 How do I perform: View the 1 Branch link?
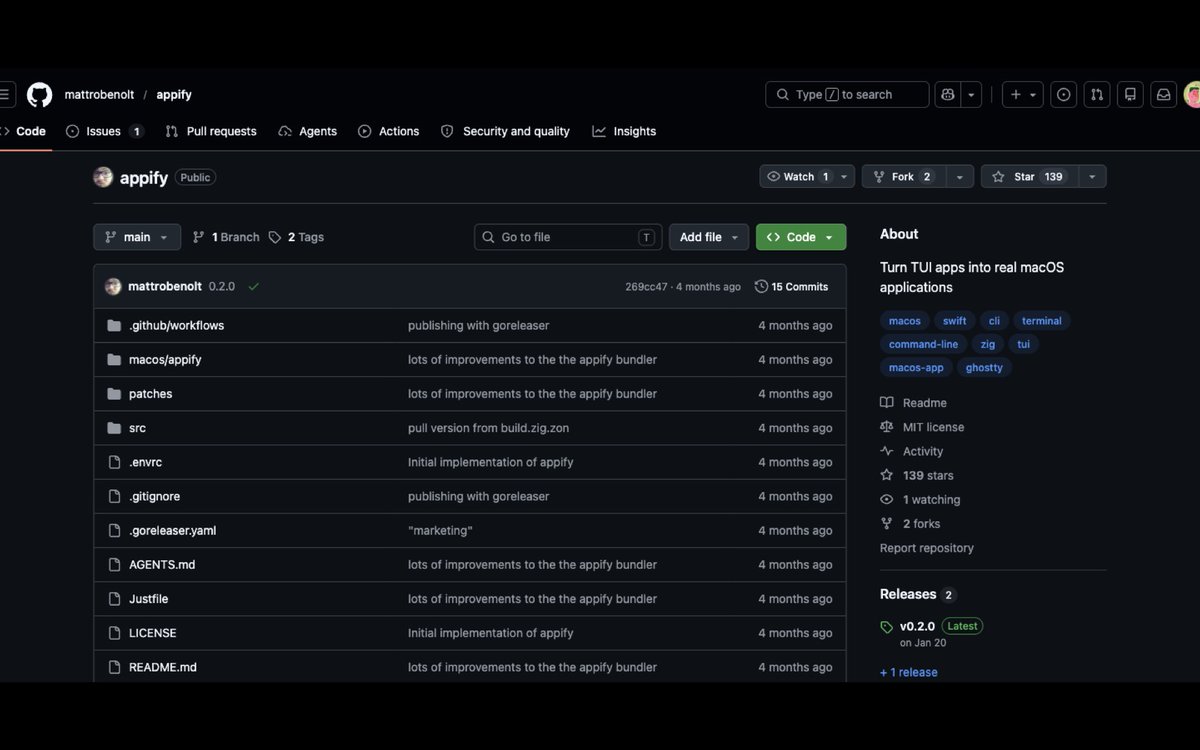click(226, 237)
